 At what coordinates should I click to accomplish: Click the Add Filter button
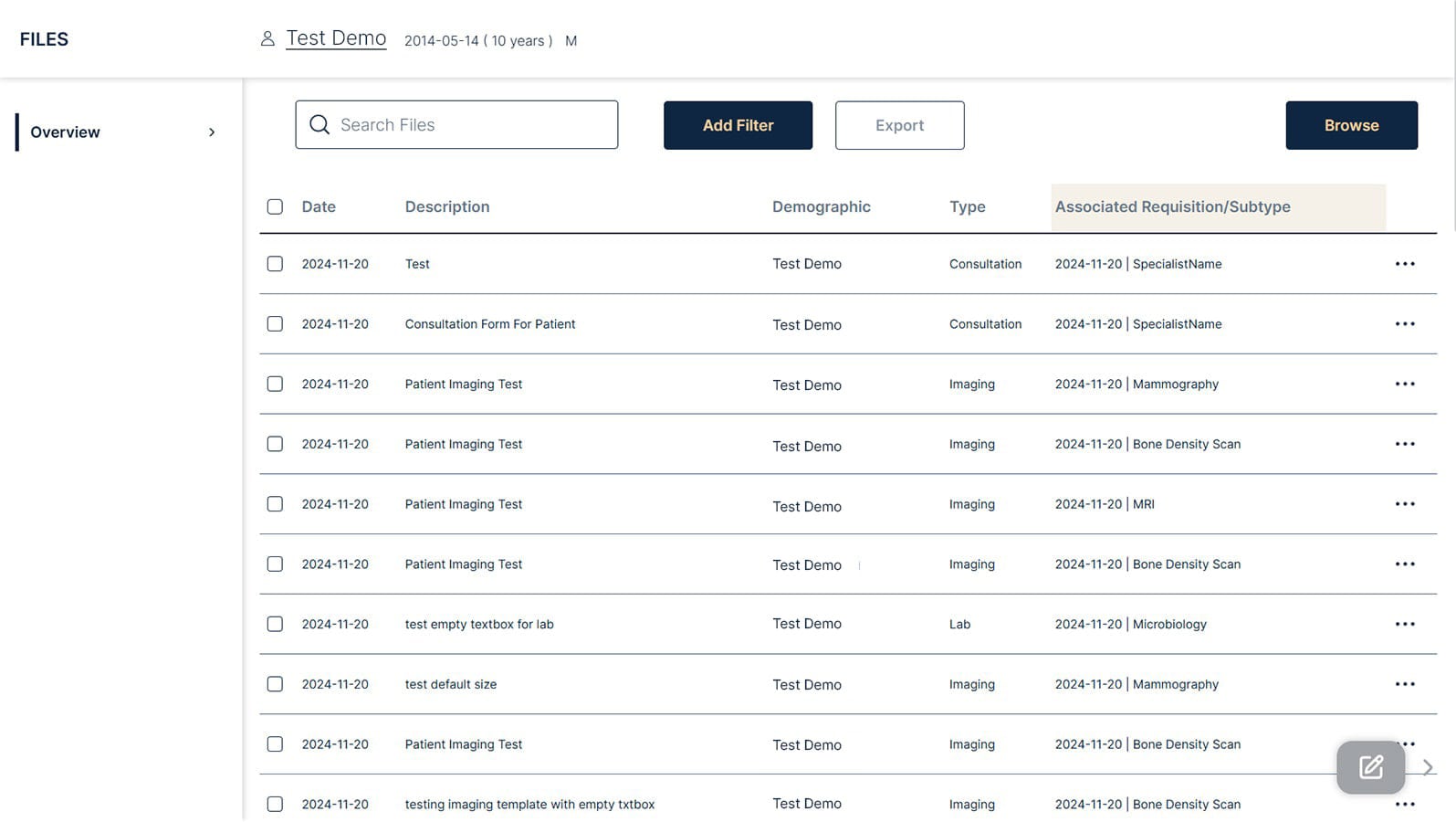738,125
